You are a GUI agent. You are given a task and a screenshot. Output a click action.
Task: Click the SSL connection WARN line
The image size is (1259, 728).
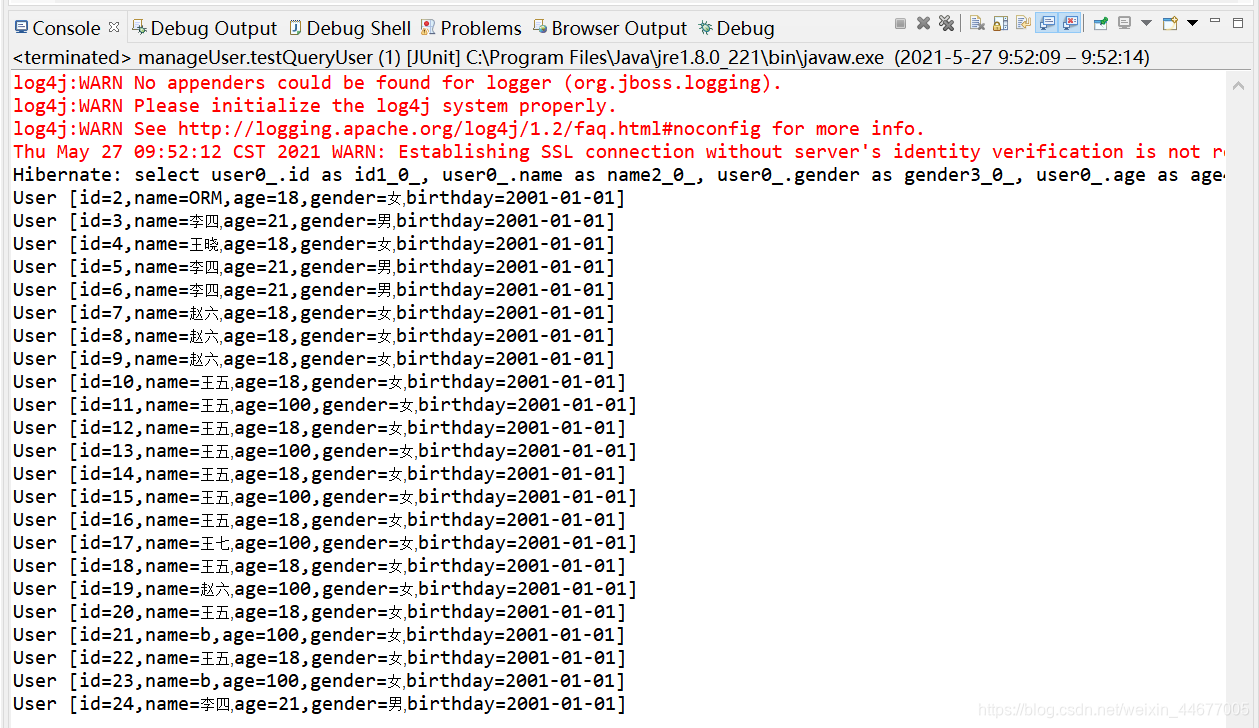click(x=619, y=152)
